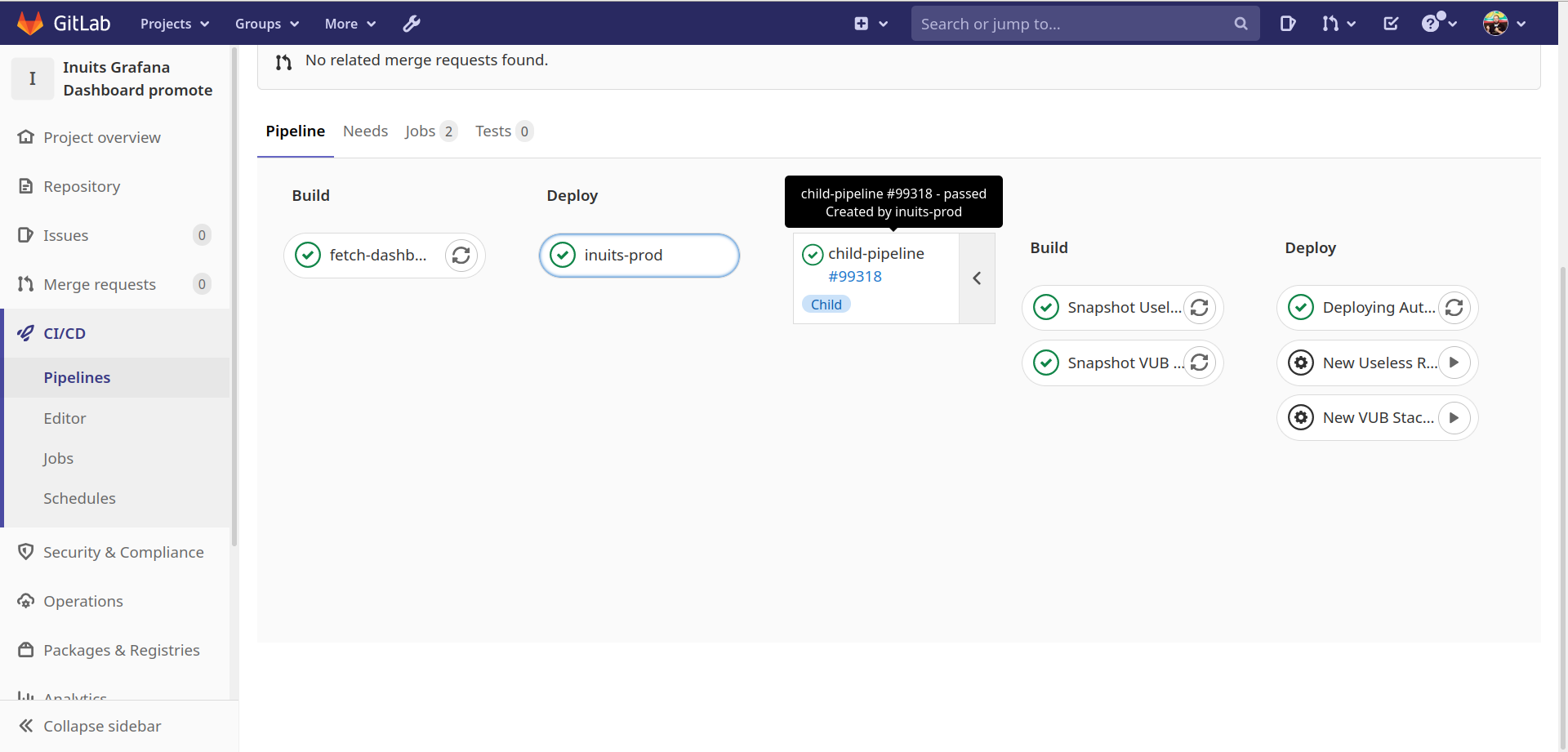1568x752 pixels.
Task: Switch to the Needs tab
Action: (x=365, y=131)
